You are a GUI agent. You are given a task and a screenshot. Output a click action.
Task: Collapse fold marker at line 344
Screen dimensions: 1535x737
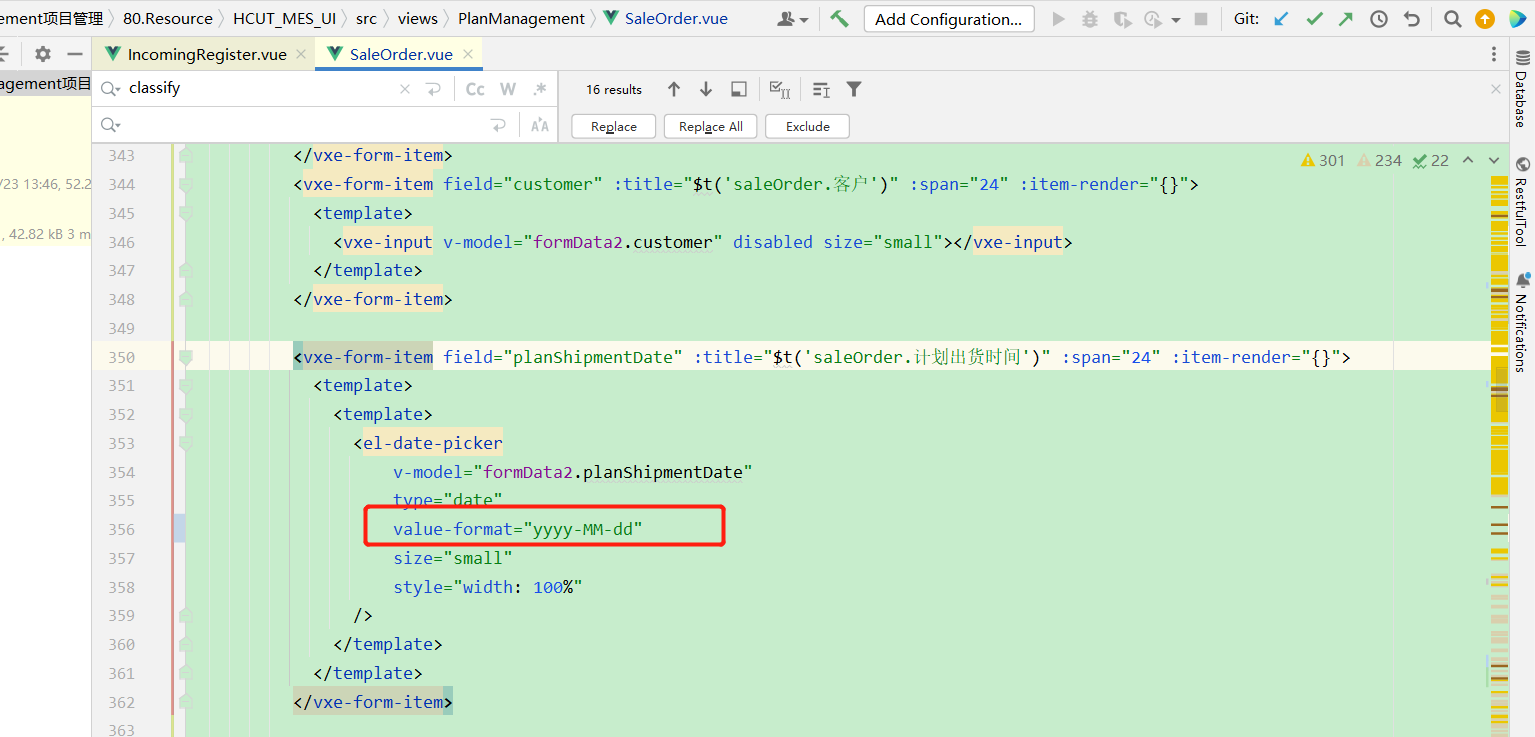[185, 184]
